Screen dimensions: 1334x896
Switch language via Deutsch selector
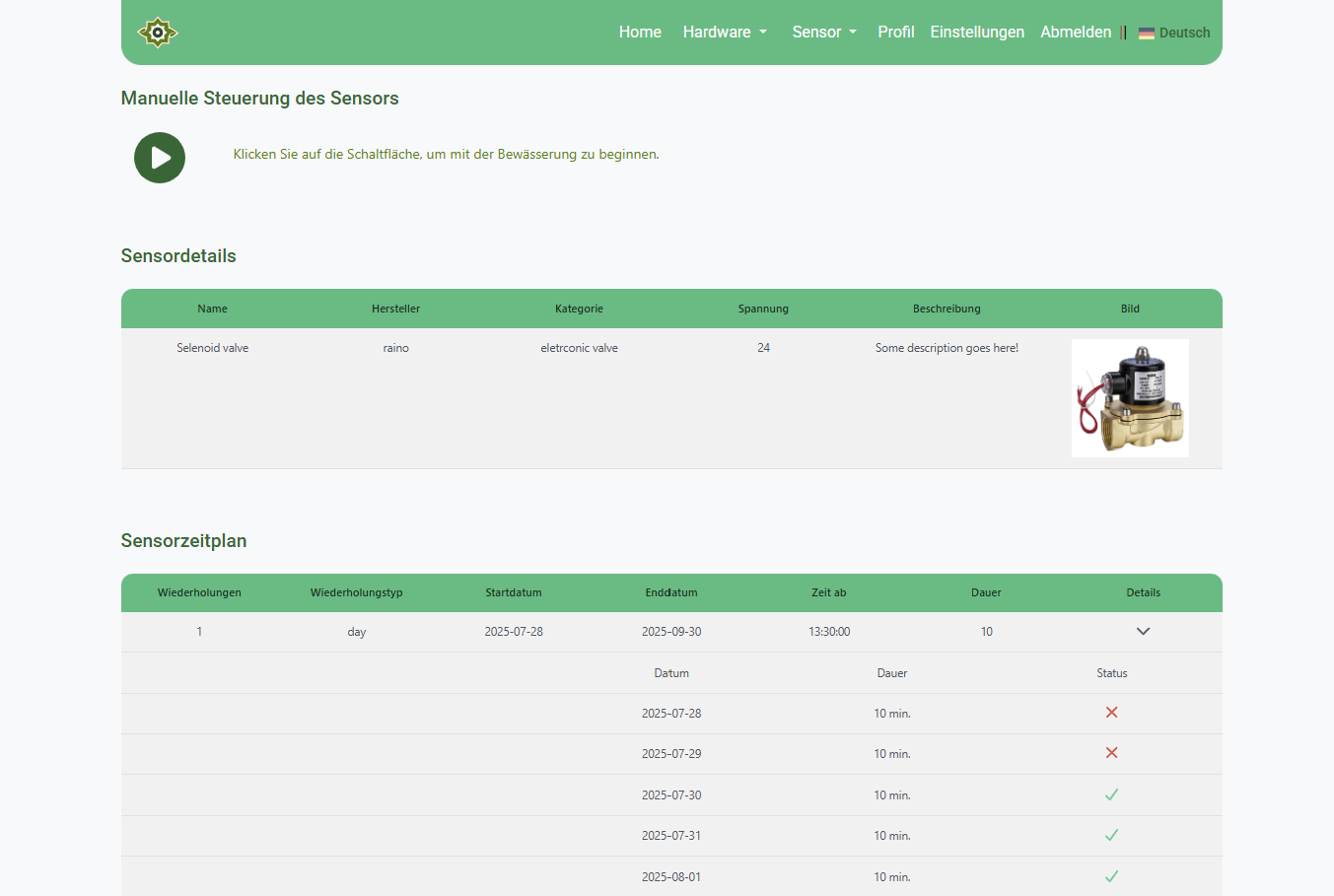pyautogui.click(x=1183, y=33)
